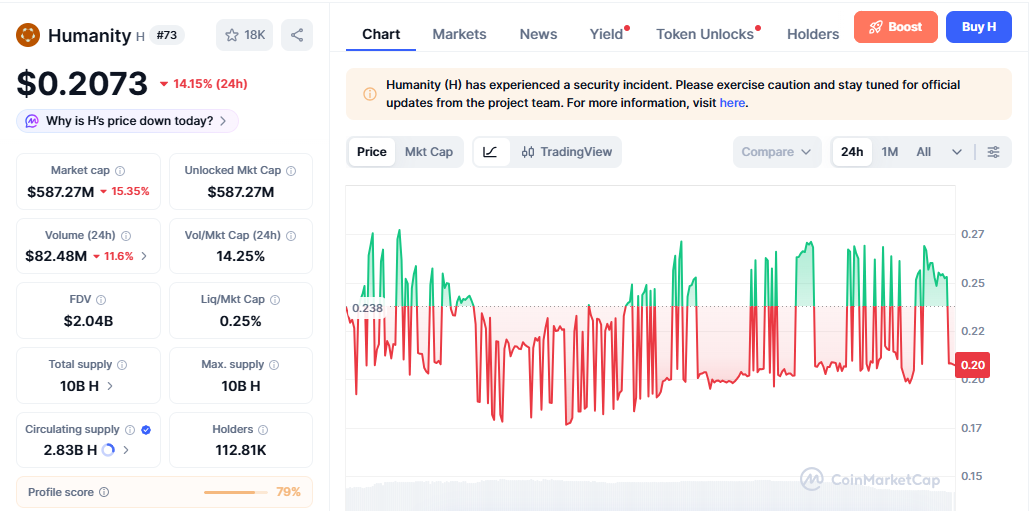The width and height of the screenshot is (1029, 511).
Task: Select the 1M time range
Action: (889, 152)
